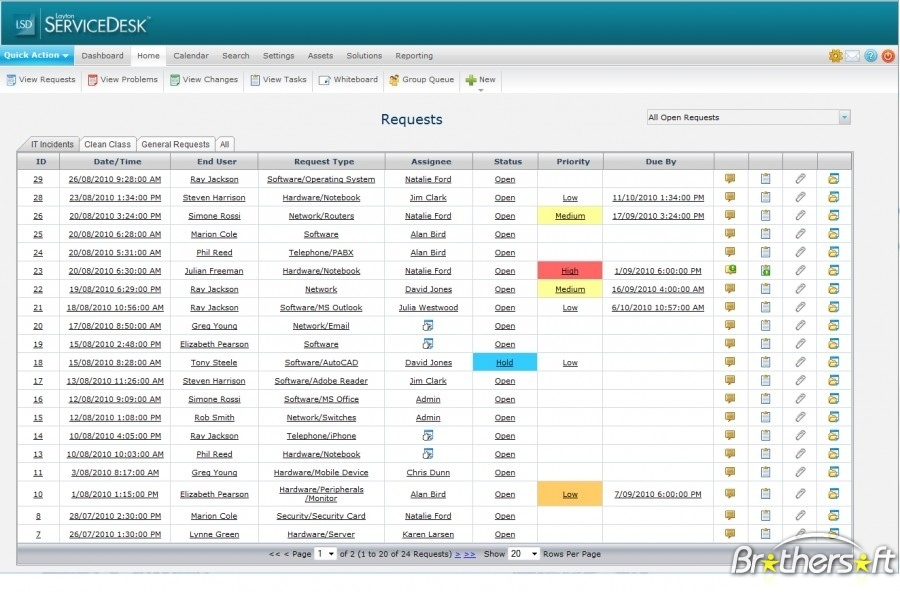Image resolution: width=900 pixels, height=592 pixels.
Task: Open the Quick Action dropdown menu
Action: 36,55
